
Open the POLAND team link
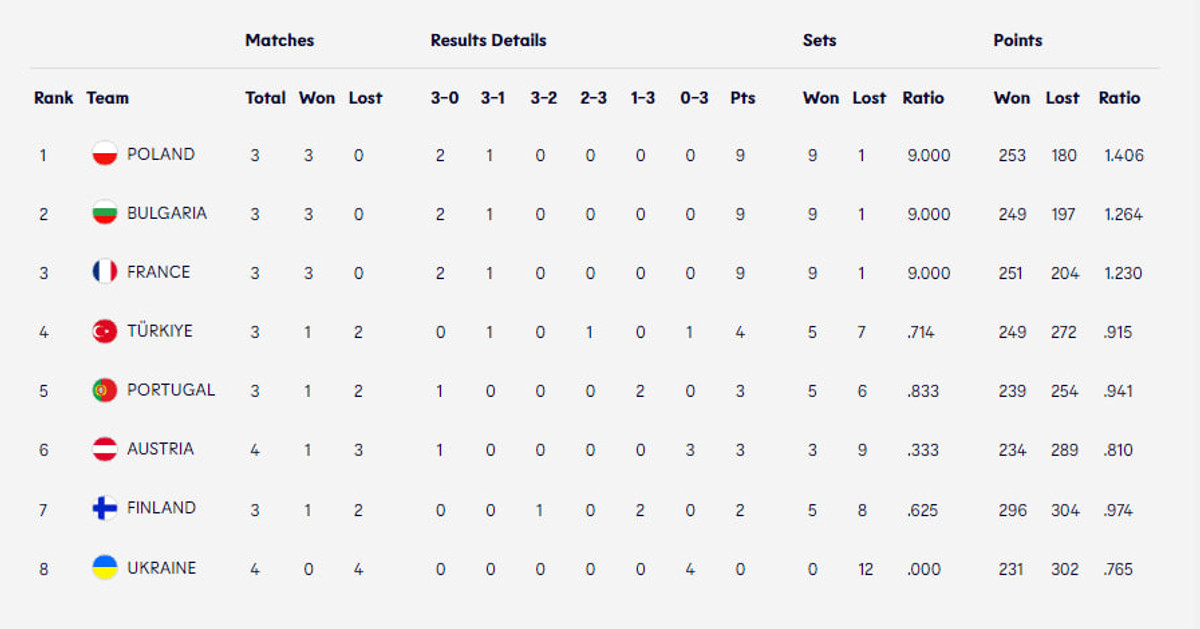click(x=161, y=154)
